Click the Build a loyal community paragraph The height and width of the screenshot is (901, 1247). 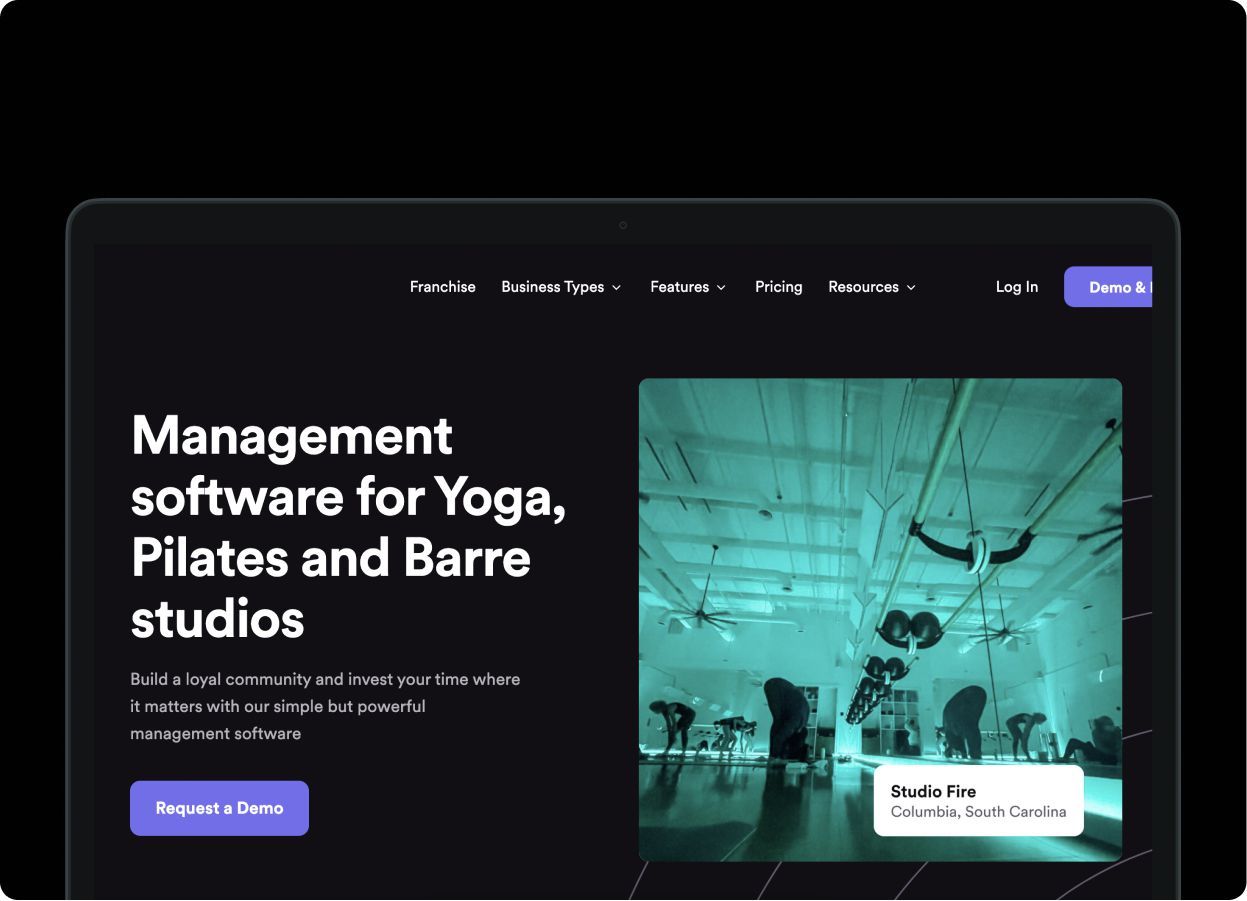coord(325,706)
